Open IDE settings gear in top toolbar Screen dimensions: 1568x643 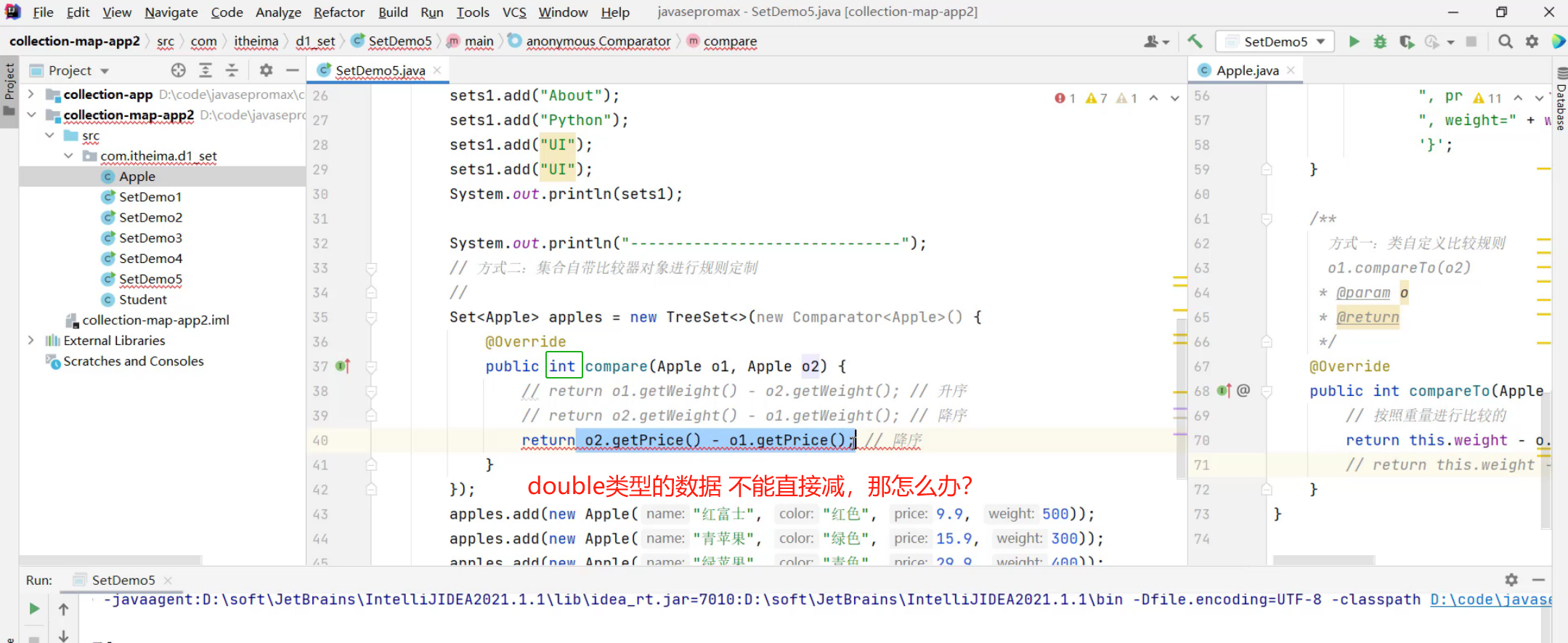(x=1532, y=41)
